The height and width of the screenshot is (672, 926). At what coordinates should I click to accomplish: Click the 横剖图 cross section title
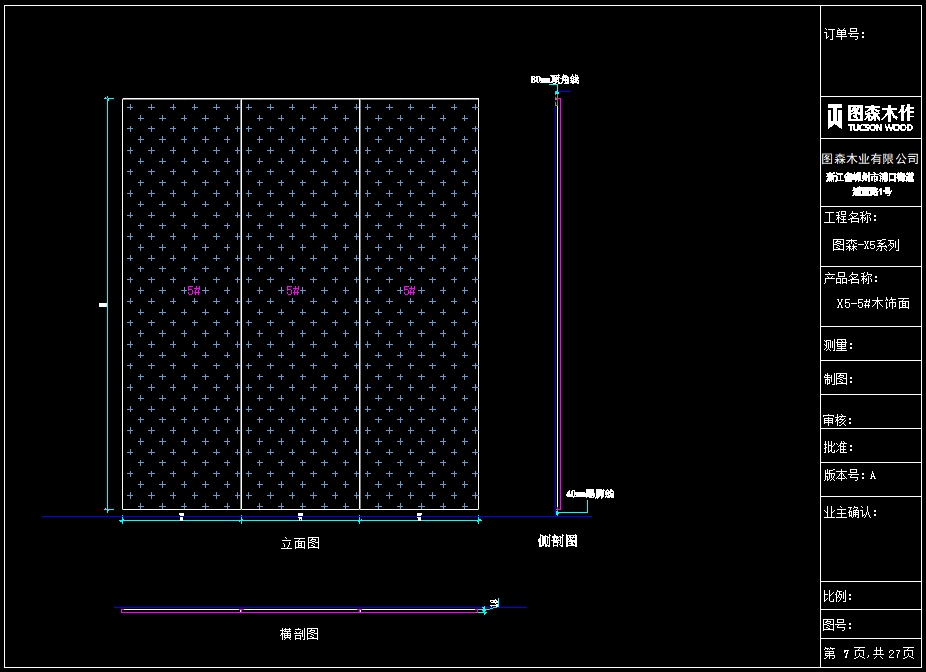(x=299, y=634)
